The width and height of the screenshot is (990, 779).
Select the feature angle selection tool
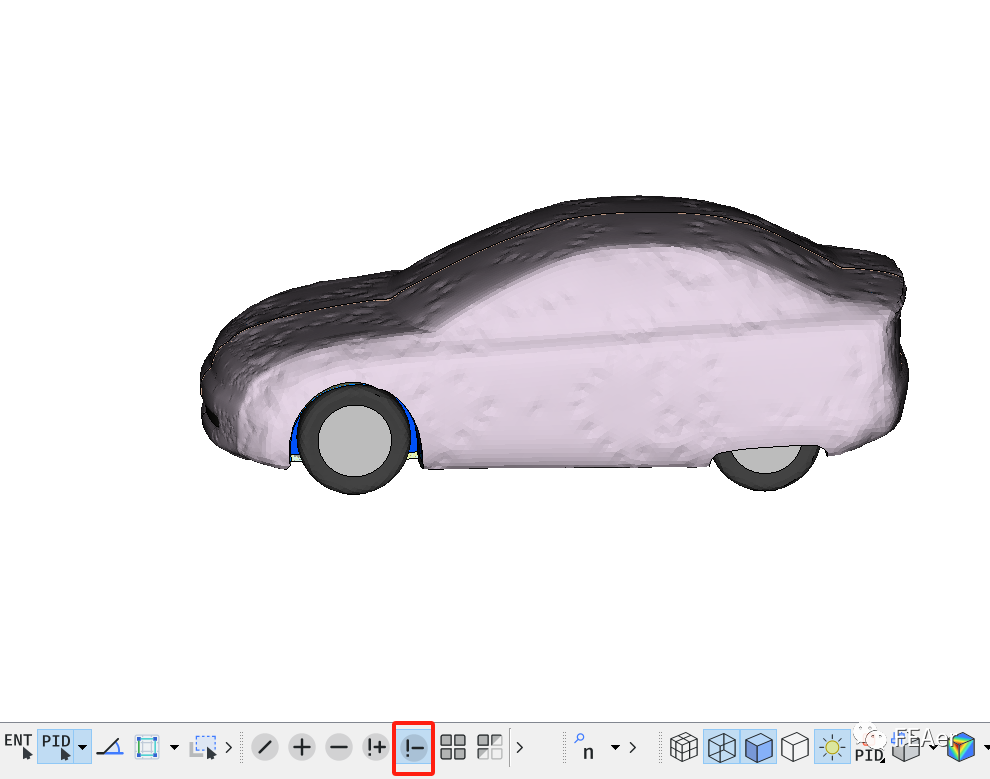[x=110, y=747]
